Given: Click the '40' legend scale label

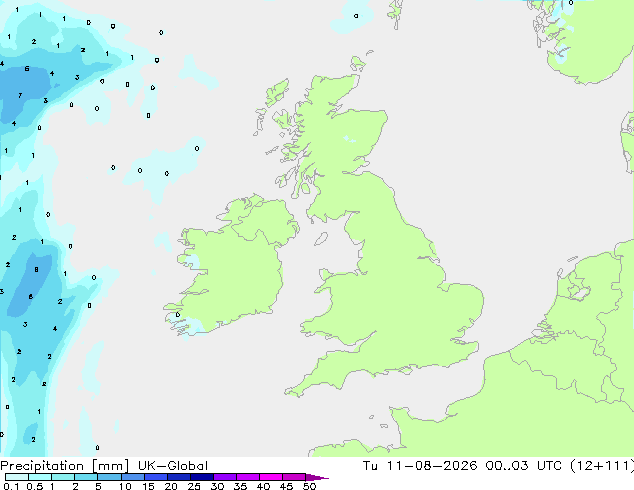Looking at the screenshot, I should tap(264, 486).
